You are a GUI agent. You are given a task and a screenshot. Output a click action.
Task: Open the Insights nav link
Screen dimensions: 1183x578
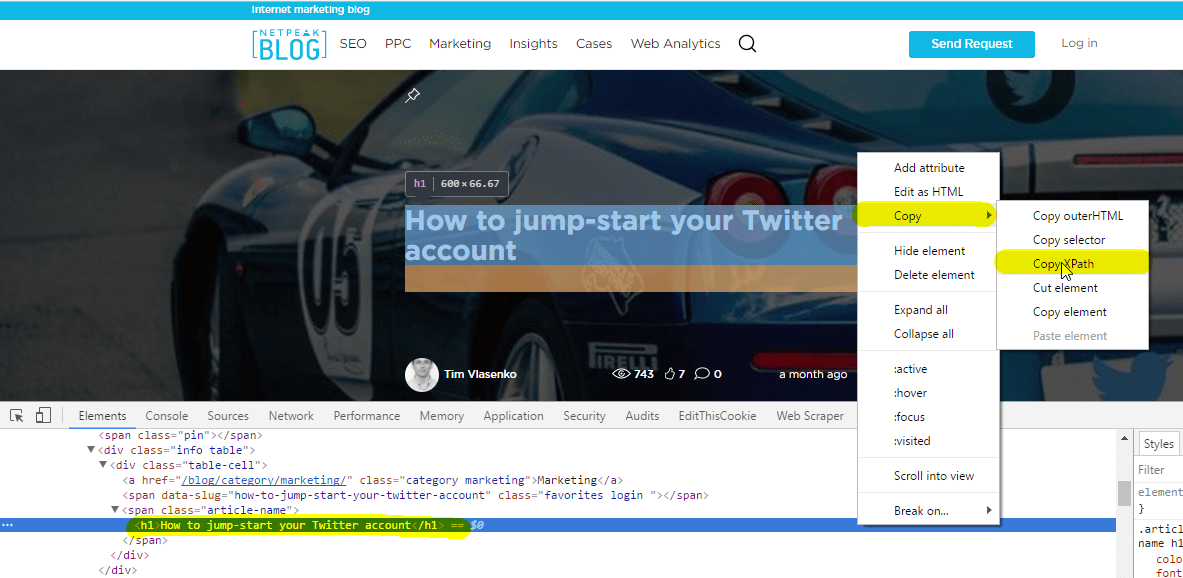click(x=533, y=44)
